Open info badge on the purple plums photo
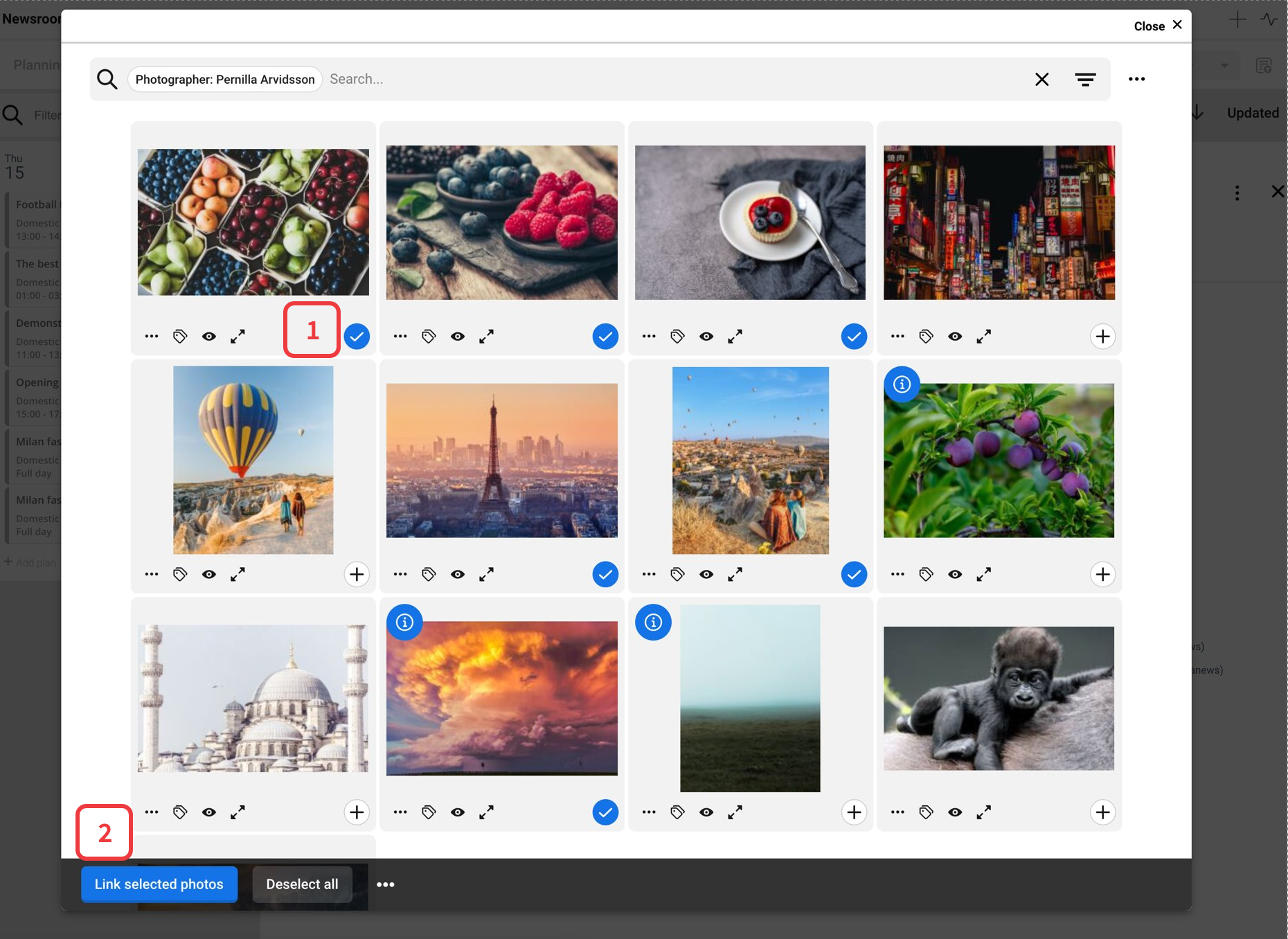1288x939 pixels. pos(902,384)
